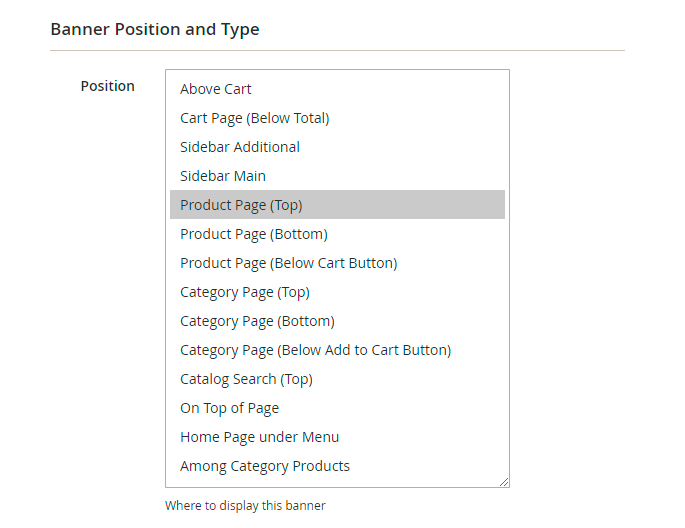This screenshot has height=528, width=685.
Task: Click blank listbox area right of Above Cart
Action: 400,89
